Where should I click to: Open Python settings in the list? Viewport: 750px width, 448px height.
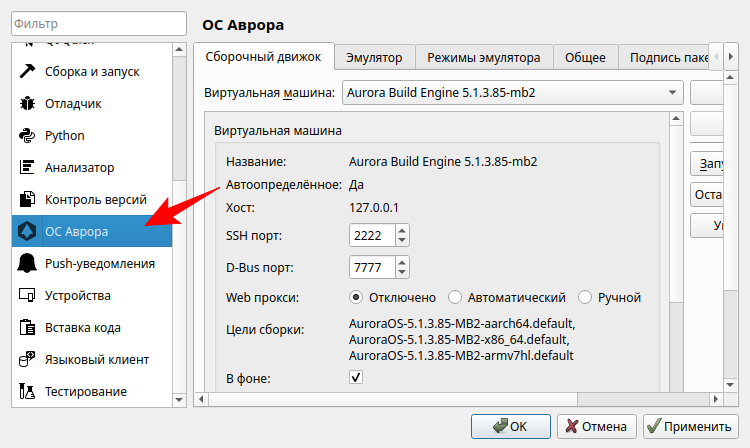coord(92,135)
